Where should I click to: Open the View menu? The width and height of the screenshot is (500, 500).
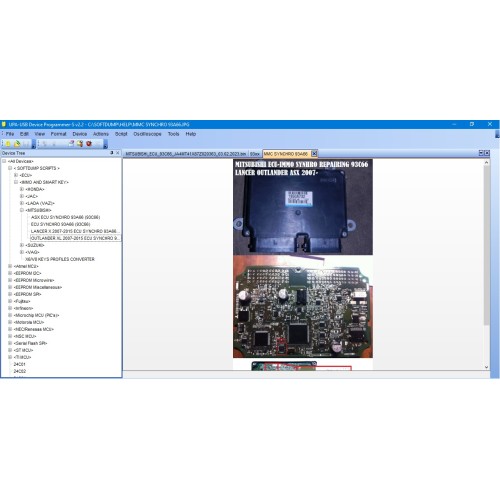(x=40, y=134)
